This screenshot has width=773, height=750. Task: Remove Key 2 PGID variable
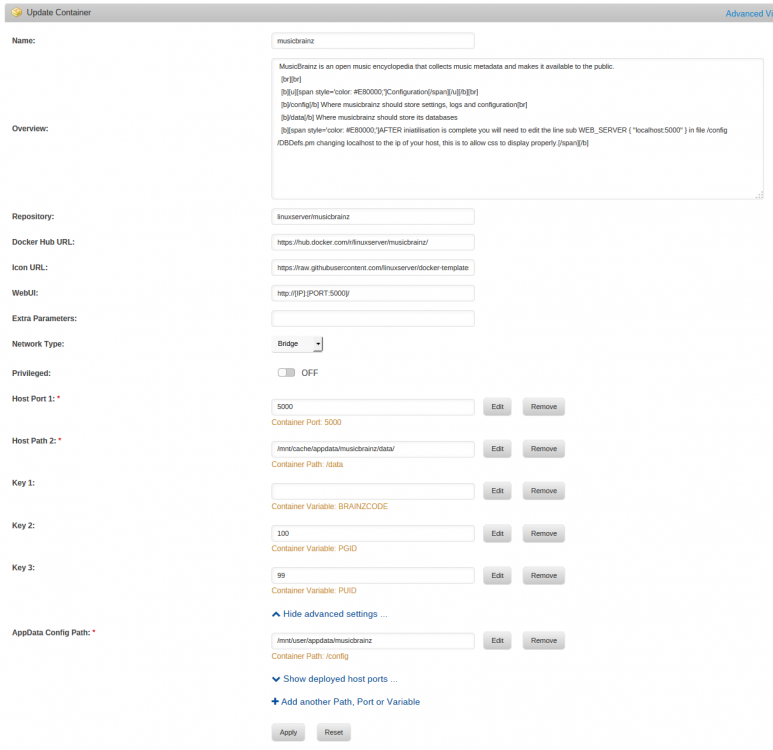tap(544, 534)
